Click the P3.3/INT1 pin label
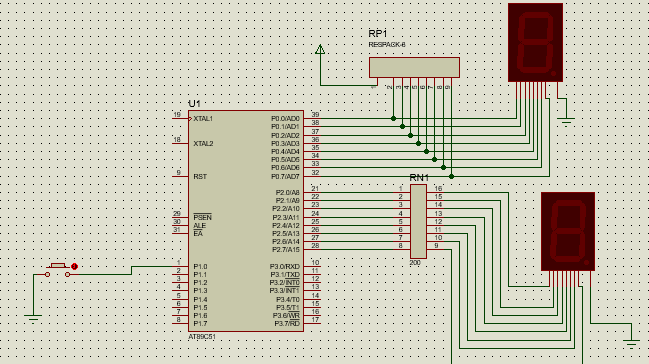The width and height of the screenshot is (649, 364). [x=285, y=291]
